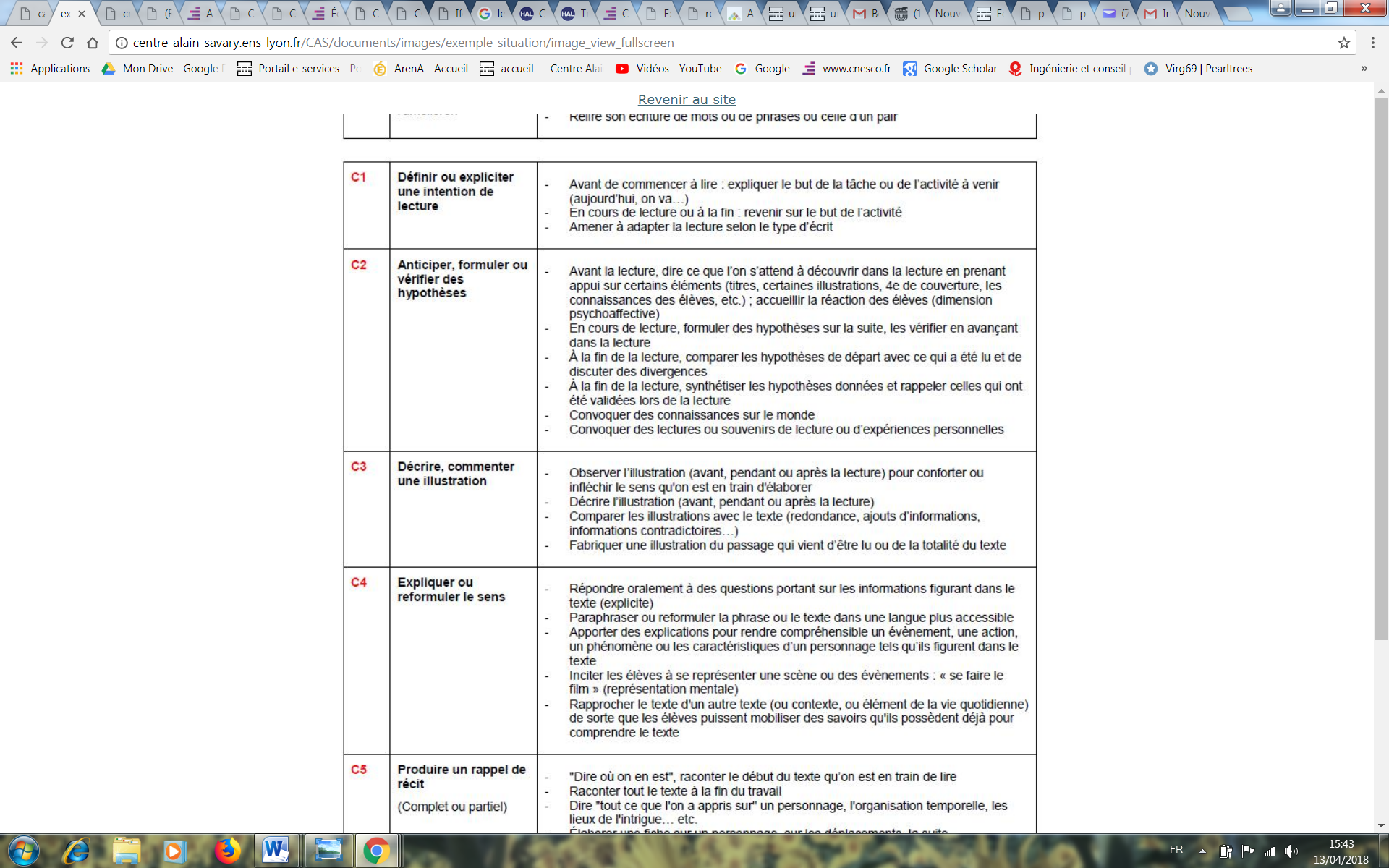Open Vidéos - YouTube bookmark
This screenshot has height=868, width=1389.
pyautogui.click(x=668, y=69)
